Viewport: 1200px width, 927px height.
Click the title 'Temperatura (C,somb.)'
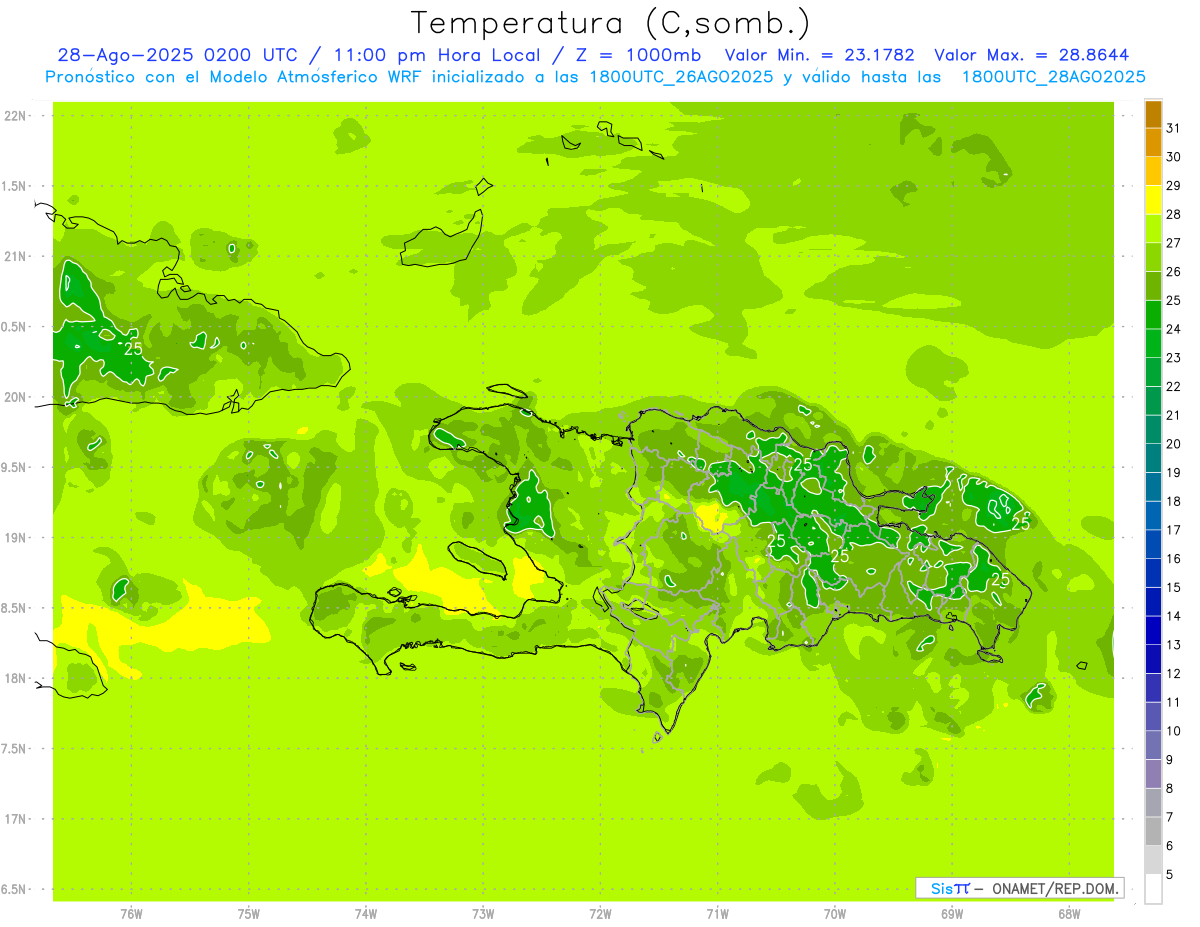click(611, 23)
